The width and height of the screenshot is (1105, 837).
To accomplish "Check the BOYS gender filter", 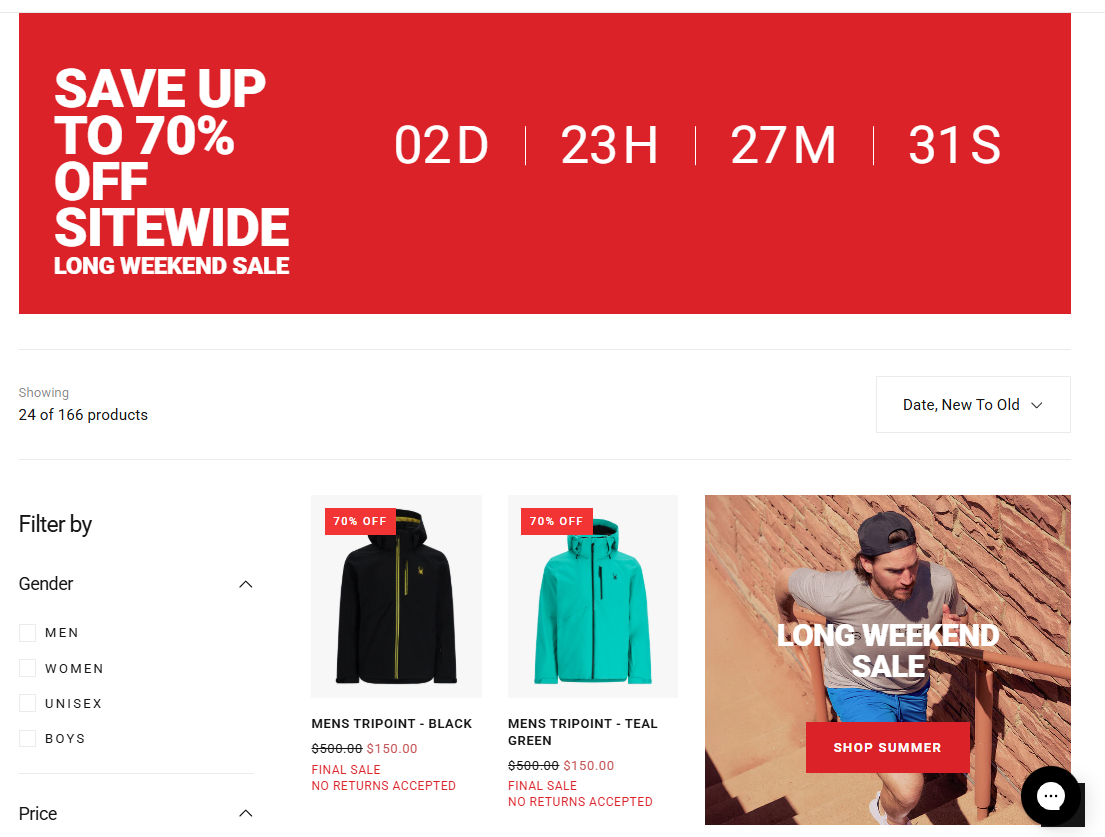I will (x=27, y=738).
